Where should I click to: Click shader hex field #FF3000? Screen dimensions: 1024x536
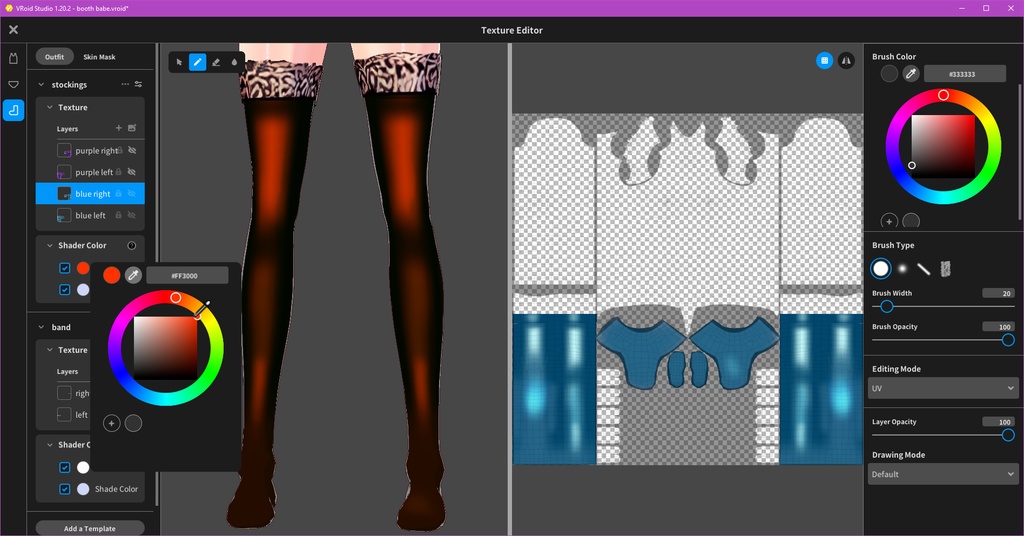[x=187, y=276]
